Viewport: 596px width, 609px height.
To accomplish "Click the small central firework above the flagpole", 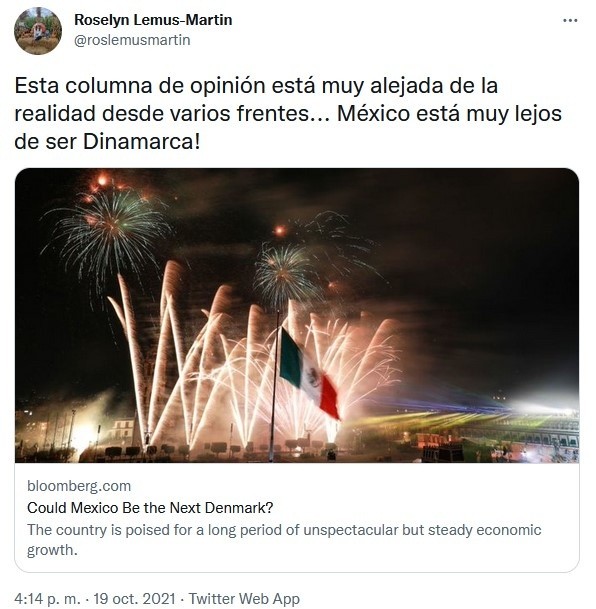I will pyautogui.click(x=287, y=272).
